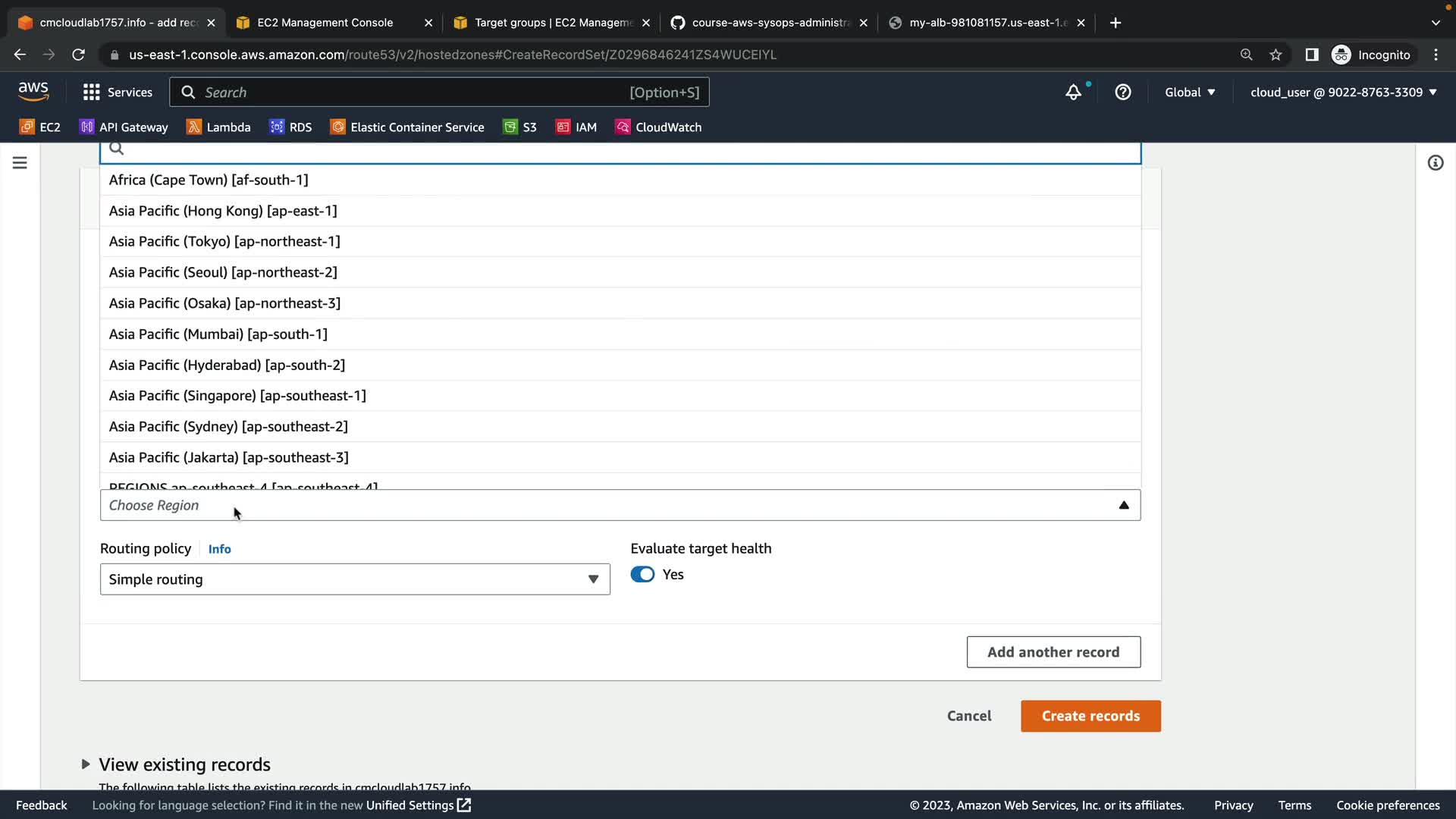Viewport: 1456px width, 819px height.
Task: Select Asia Pacific (Tokyo) region option
Action: [x=224, y=241]
